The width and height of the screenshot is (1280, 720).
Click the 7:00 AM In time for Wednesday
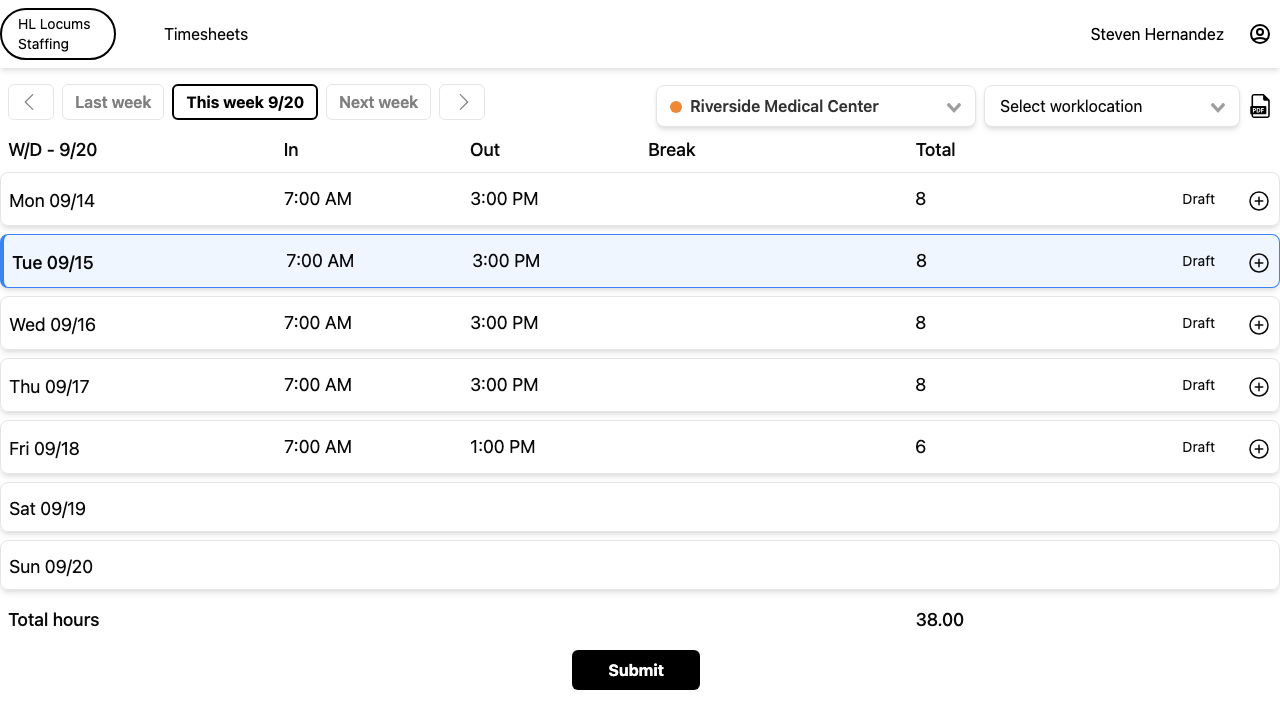tap(318, 323)
